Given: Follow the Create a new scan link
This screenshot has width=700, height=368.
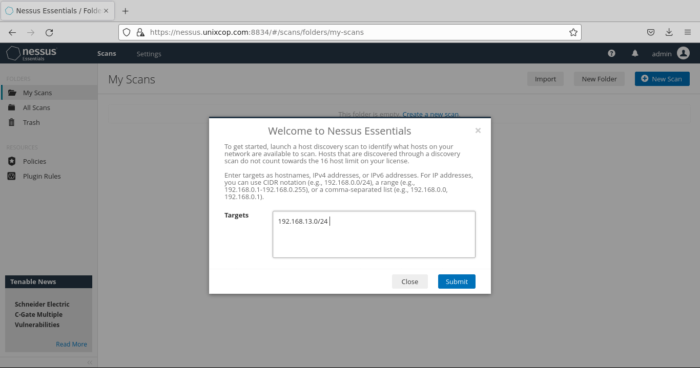Looking at the screenshot, I should pyautogui.click(x=430, y=114).
